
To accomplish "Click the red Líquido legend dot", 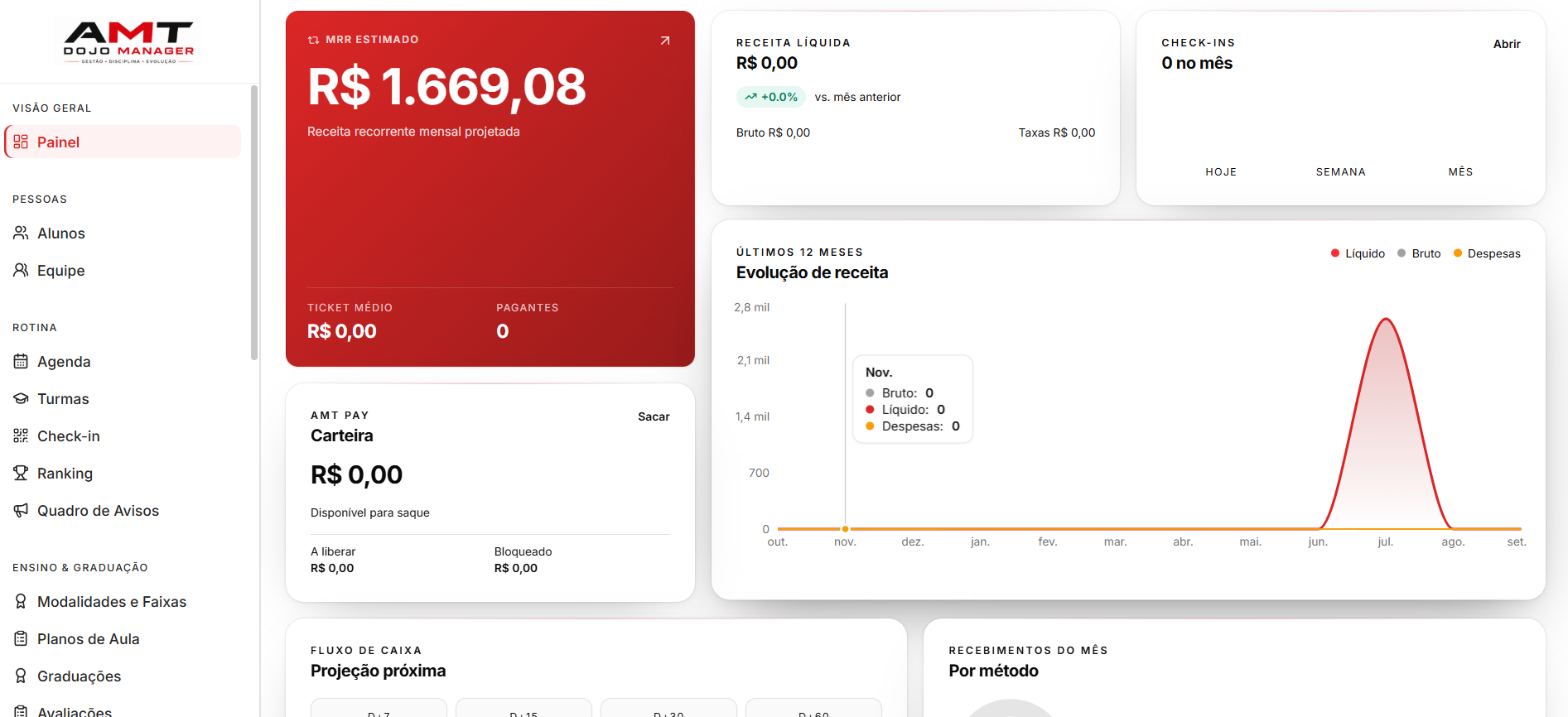I will click(x=1335, y=253).
